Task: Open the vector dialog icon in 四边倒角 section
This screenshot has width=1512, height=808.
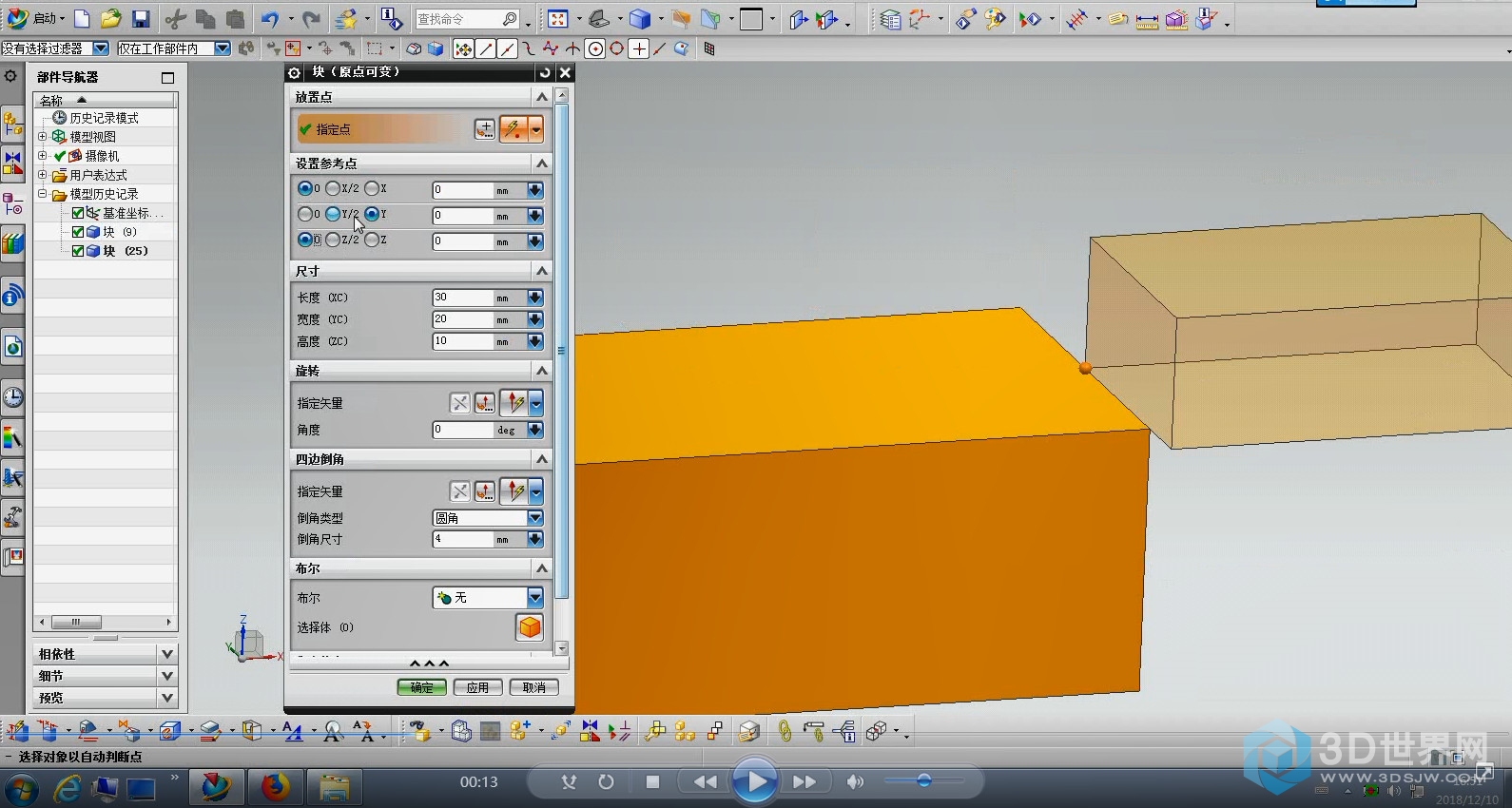Action: 485,491
